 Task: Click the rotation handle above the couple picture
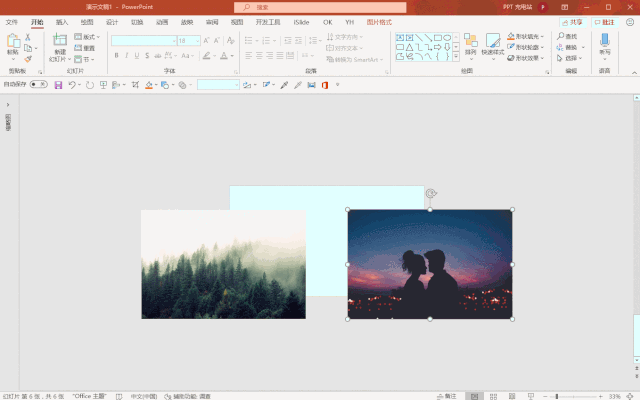coord(430,193)
